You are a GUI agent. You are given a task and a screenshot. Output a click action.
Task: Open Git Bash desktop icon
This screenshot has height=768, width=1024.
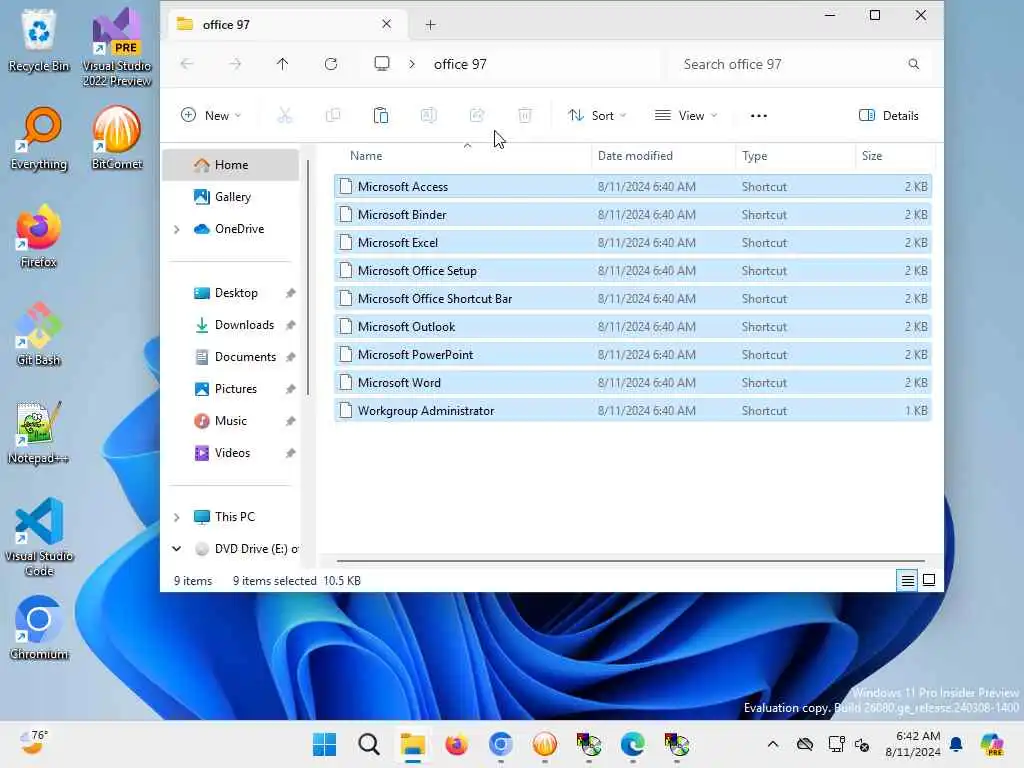[x=39, y=334]
